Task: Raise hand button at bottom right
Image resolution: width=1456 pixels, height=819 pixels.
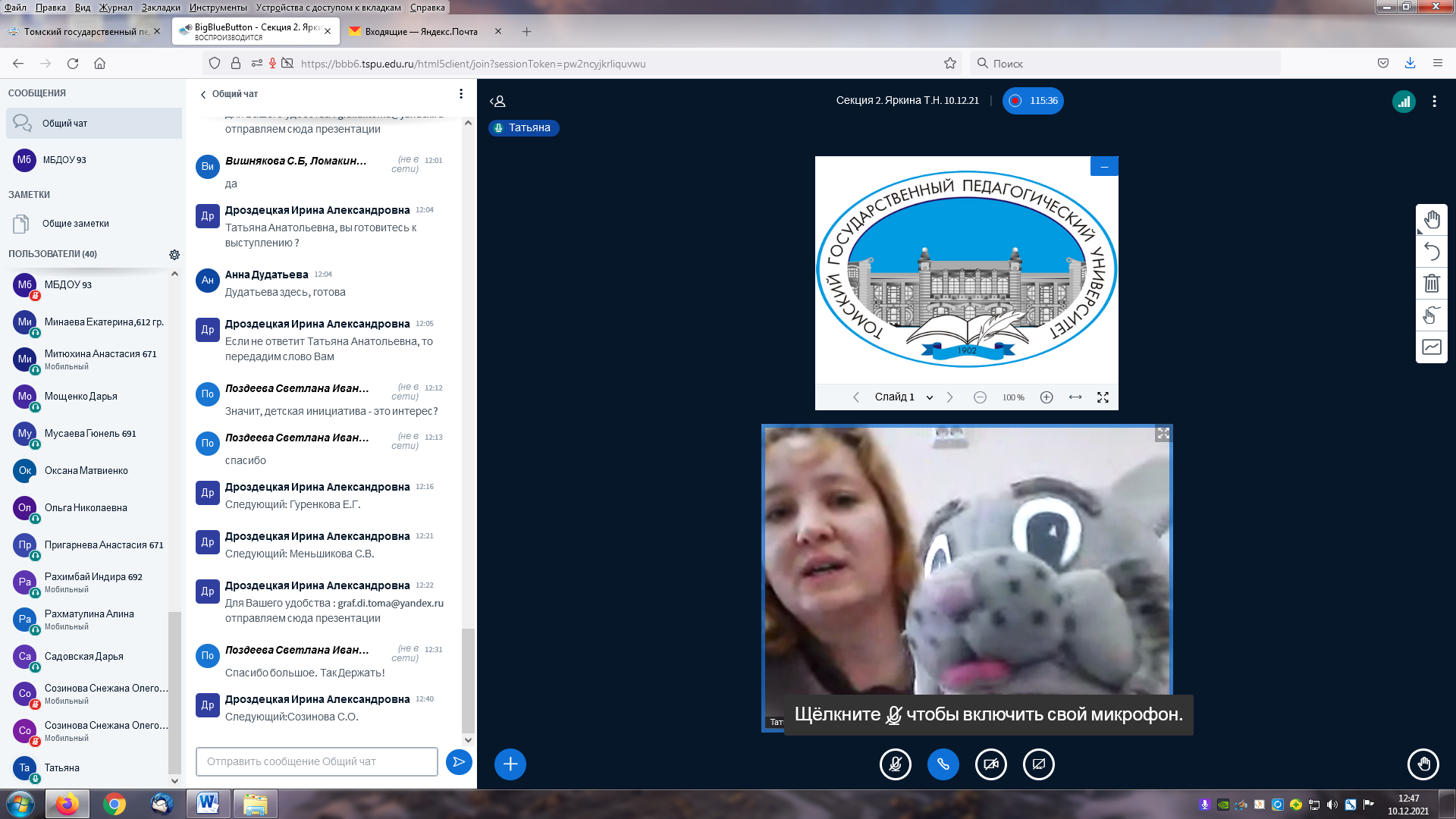Action: 1423,764
